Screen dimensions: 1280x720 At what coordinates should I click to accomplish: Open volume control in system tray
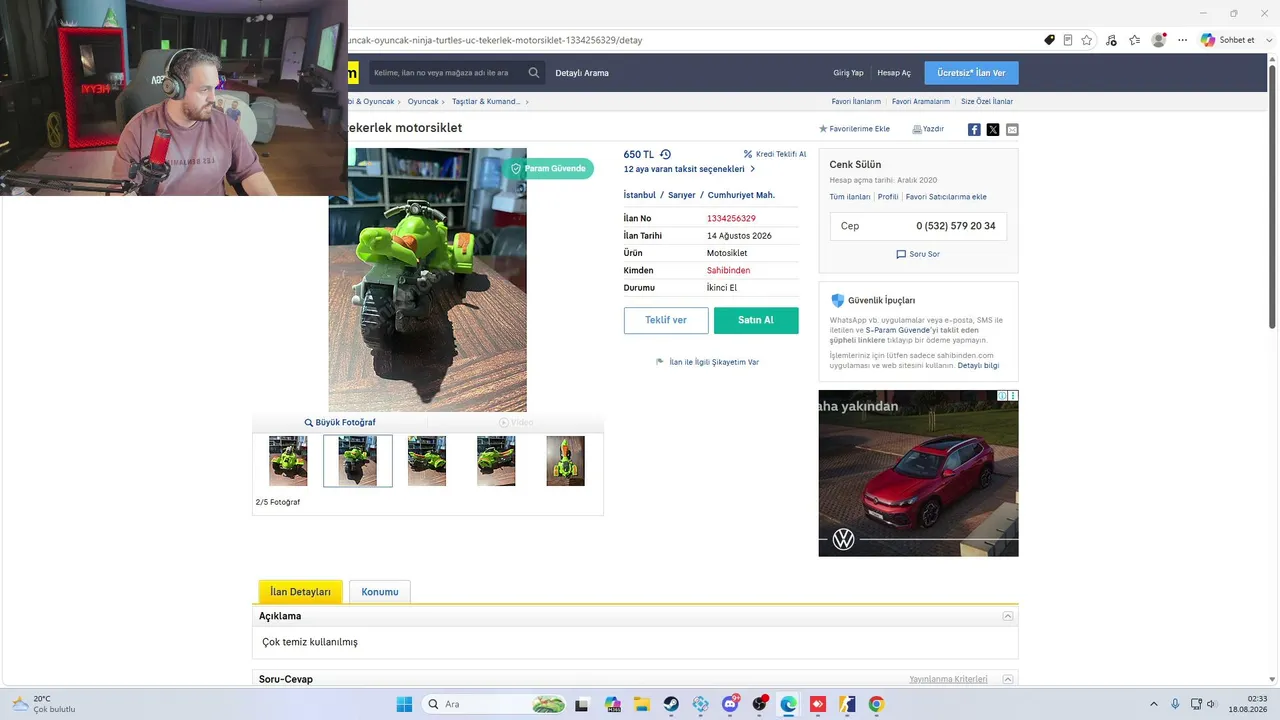point(1211,704)
